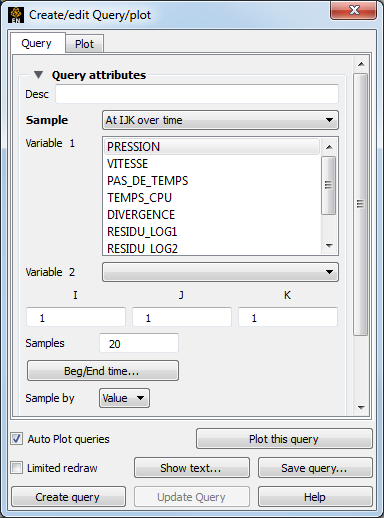Switch to the Plot tab
This screenshot has height=518, width=384.
point(84,44)
